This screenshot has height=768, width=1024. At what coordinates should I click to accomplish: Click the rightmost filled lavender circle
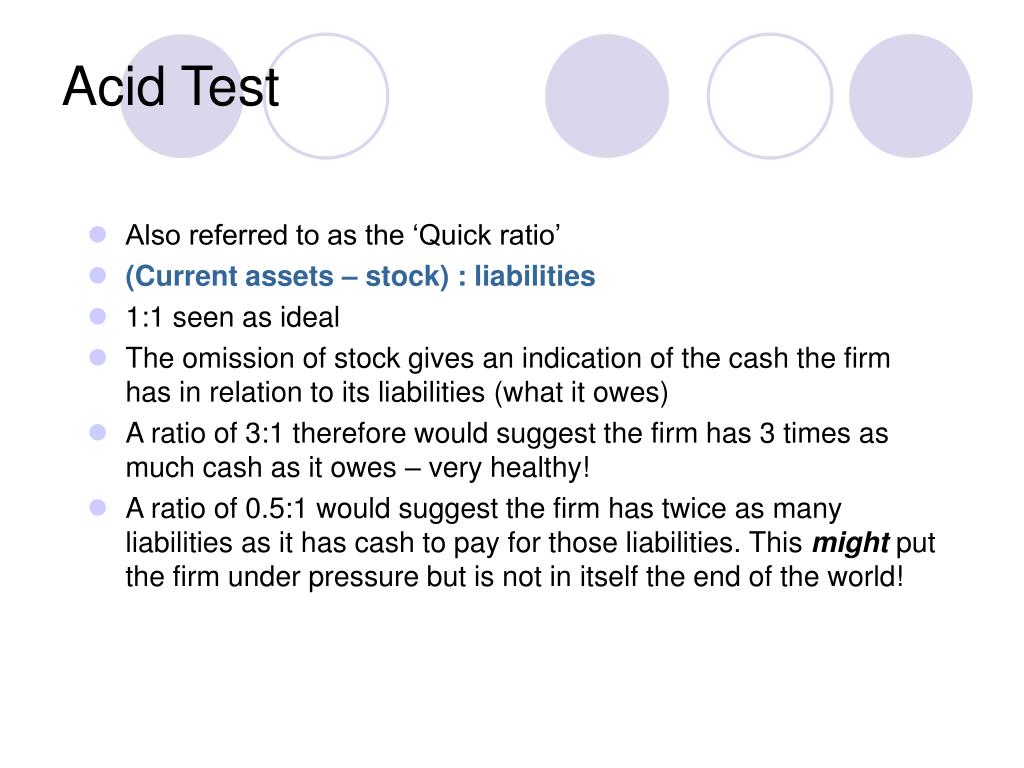[910, 96]
